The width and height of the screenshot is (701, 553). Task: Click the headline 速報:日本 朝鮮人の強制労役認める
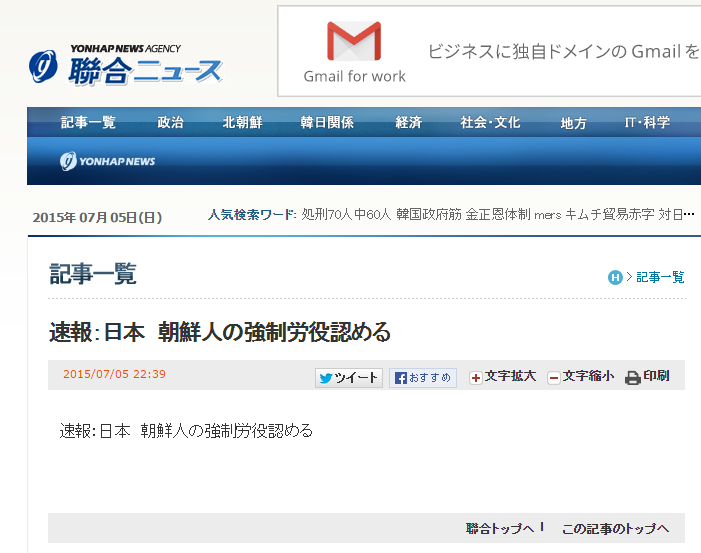(220, 332)
